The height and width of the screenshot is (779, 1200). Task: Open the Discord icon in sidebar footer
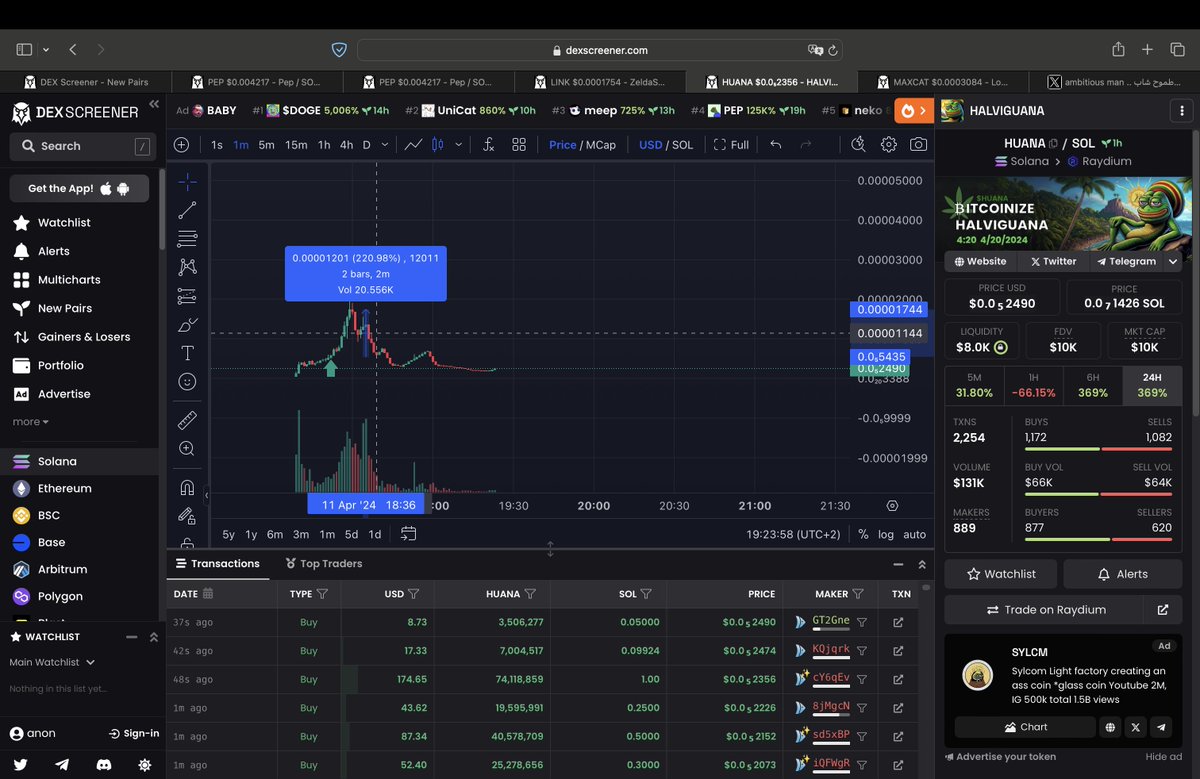(103, 764)
